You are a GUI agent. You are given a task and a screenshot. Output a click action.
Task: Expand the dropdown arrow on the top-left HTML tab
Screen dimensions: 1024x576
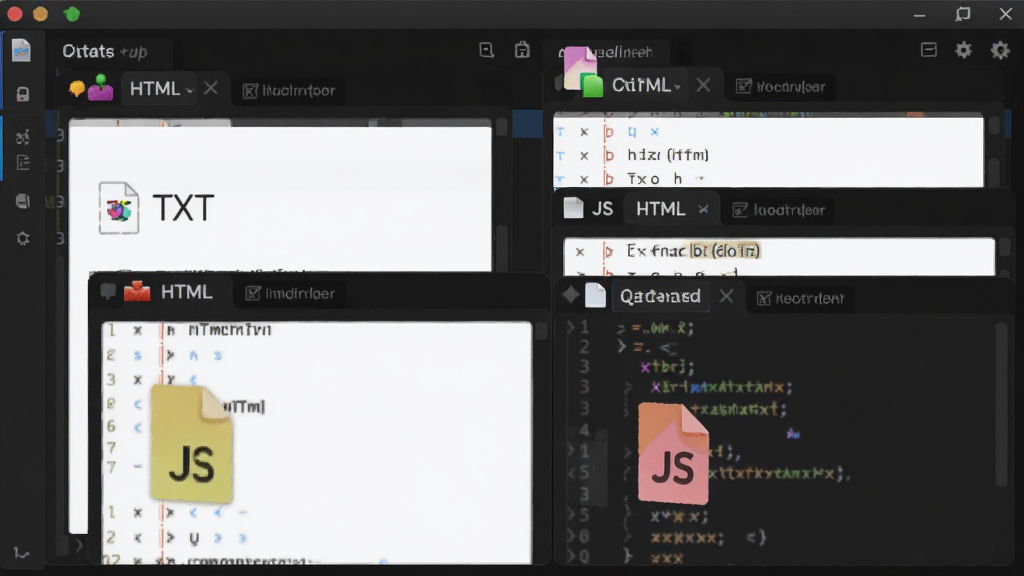189,91
